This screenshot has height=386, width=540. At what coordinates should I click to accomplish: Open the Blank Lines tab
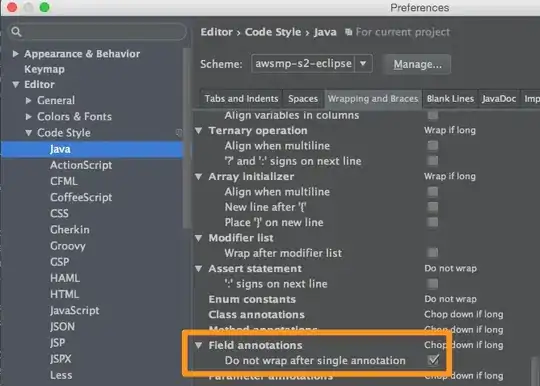point(450,99)
